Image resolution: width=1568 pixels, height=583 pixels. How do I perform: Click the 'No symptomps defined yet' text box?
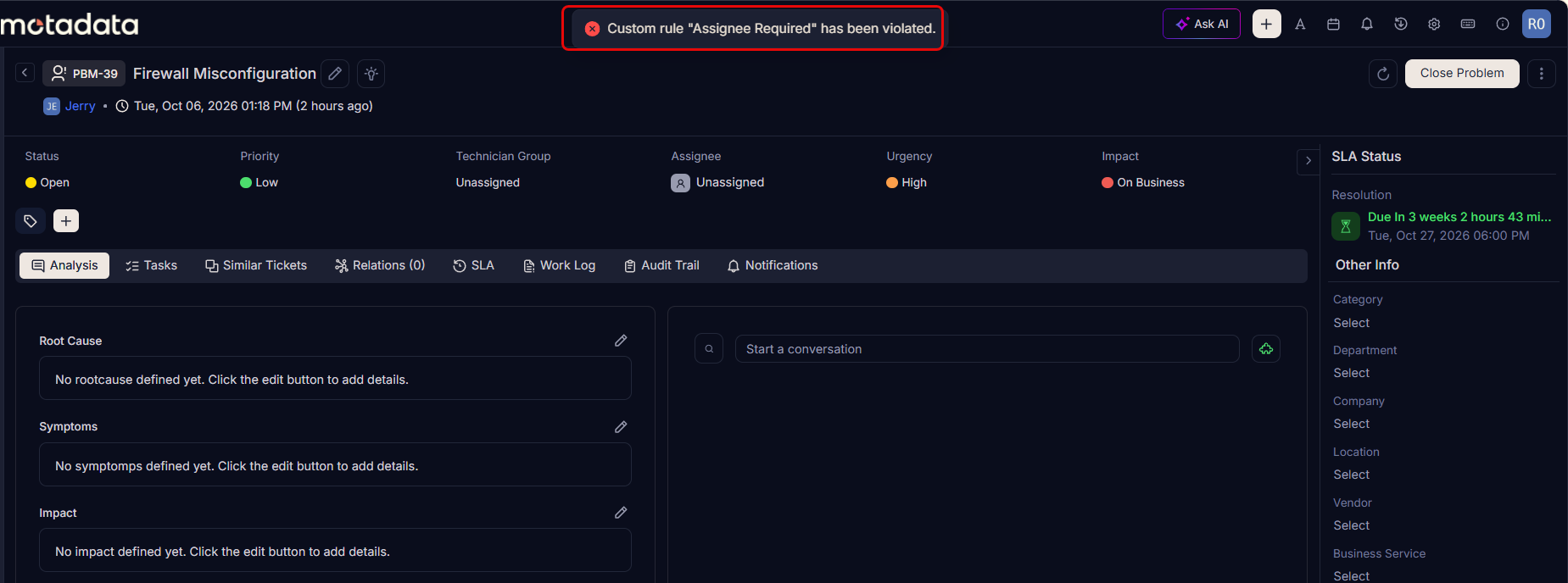tap(335, 465)
